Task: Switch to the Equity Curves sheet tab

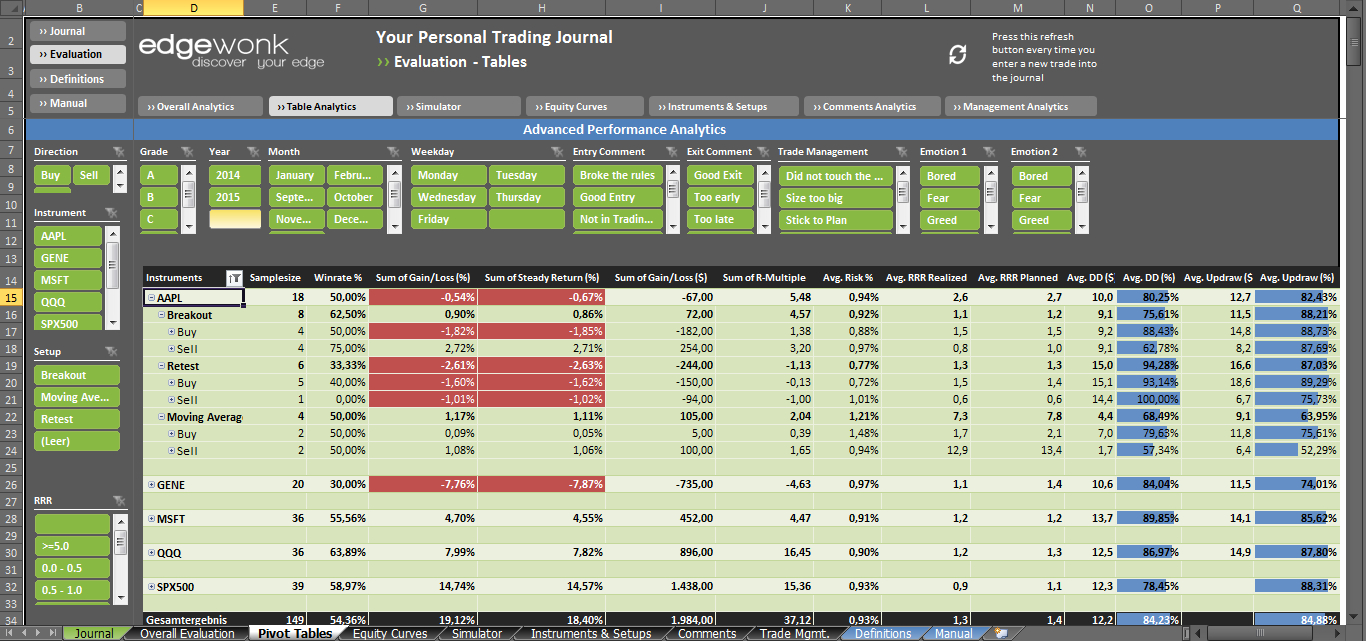Action: pos(389,633)
